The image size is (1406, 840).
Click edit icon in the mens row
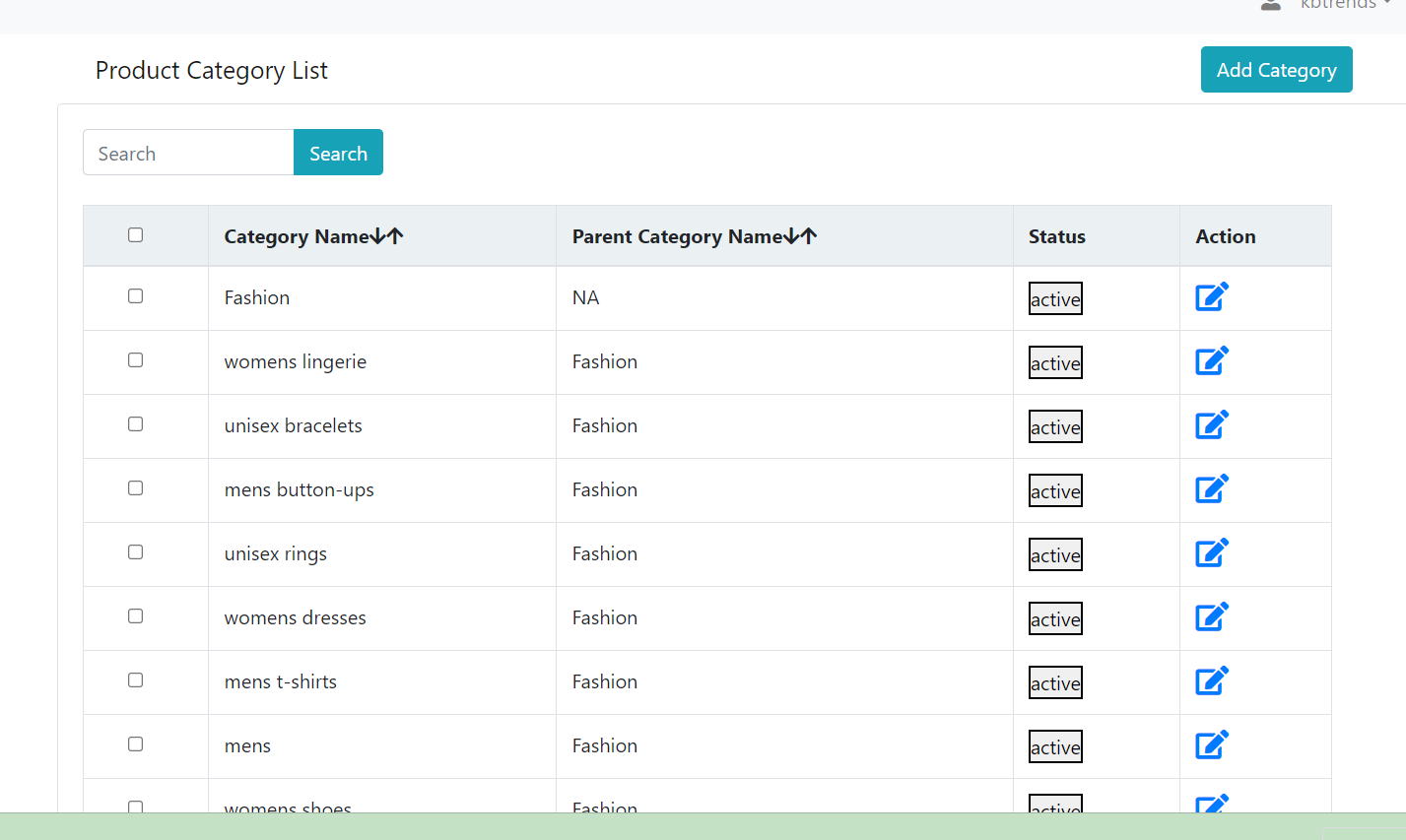point(1212,744)
